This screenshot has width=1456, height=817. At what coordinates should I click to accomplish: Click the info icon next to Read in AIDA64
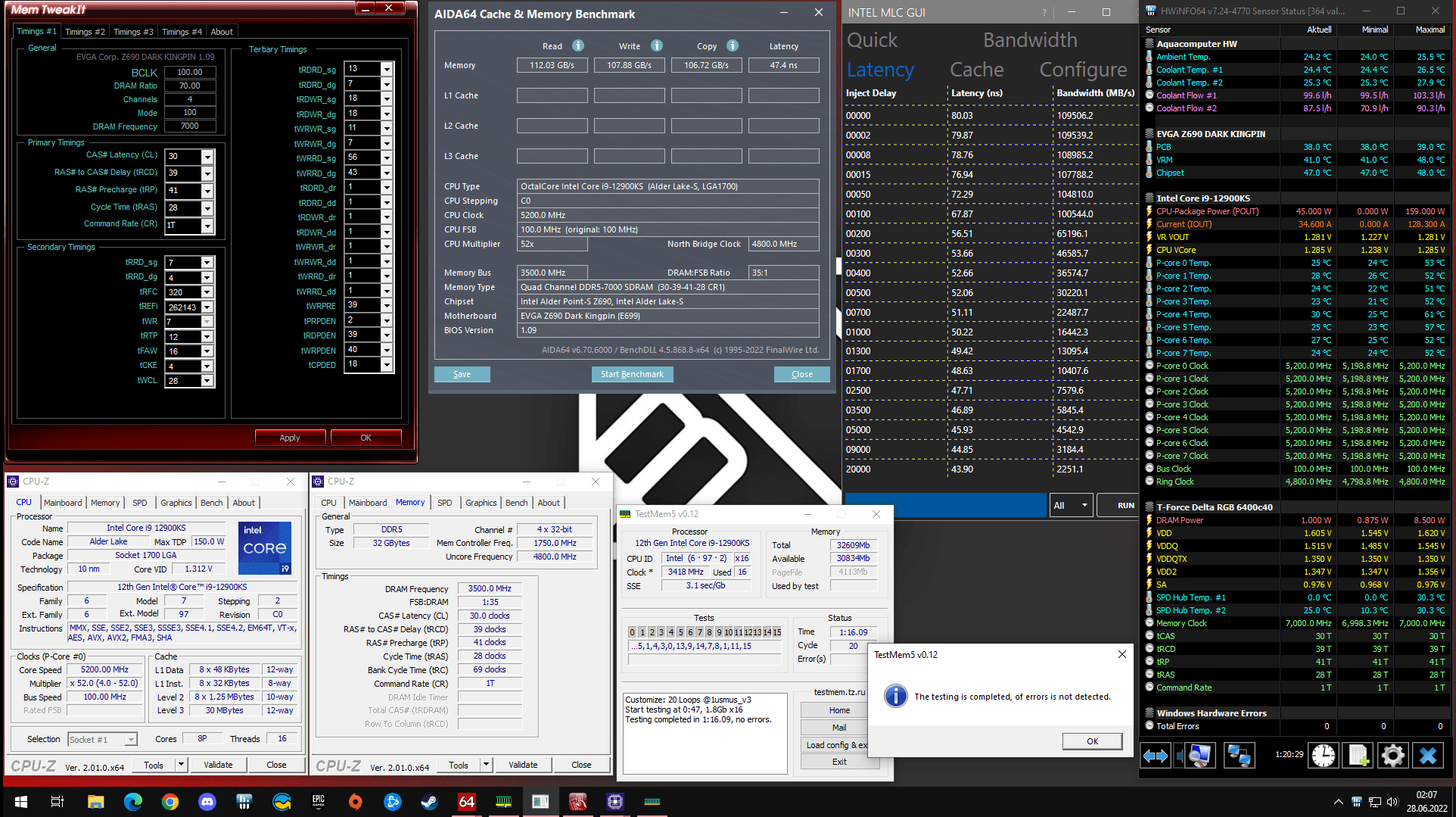[578, 46]
